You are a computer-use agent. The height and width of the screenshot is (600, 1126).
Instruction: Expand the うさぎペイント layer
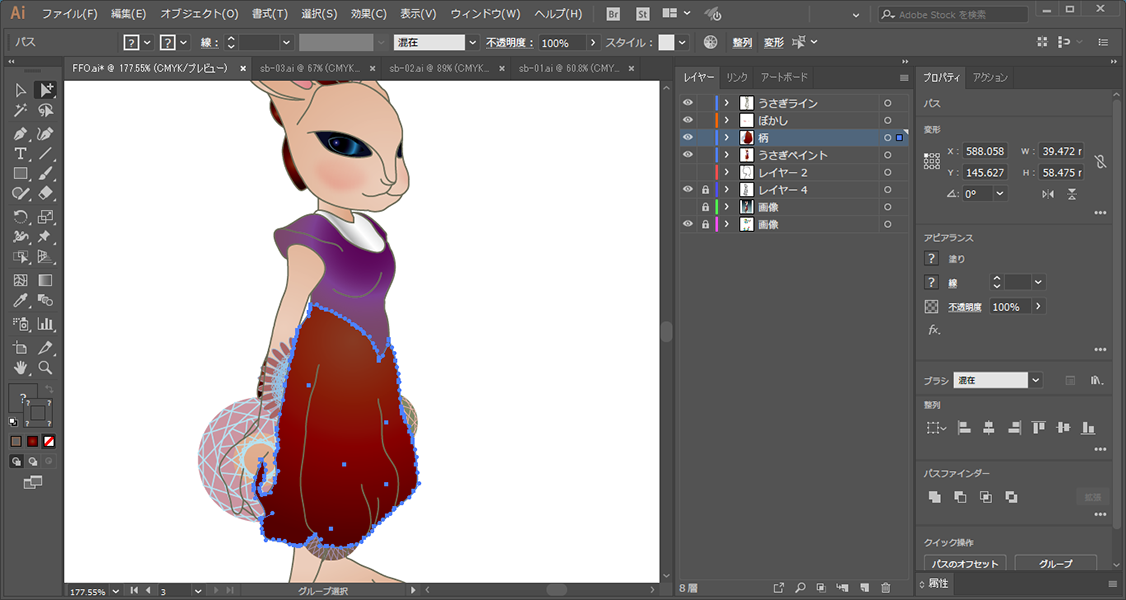pos(727,154)
